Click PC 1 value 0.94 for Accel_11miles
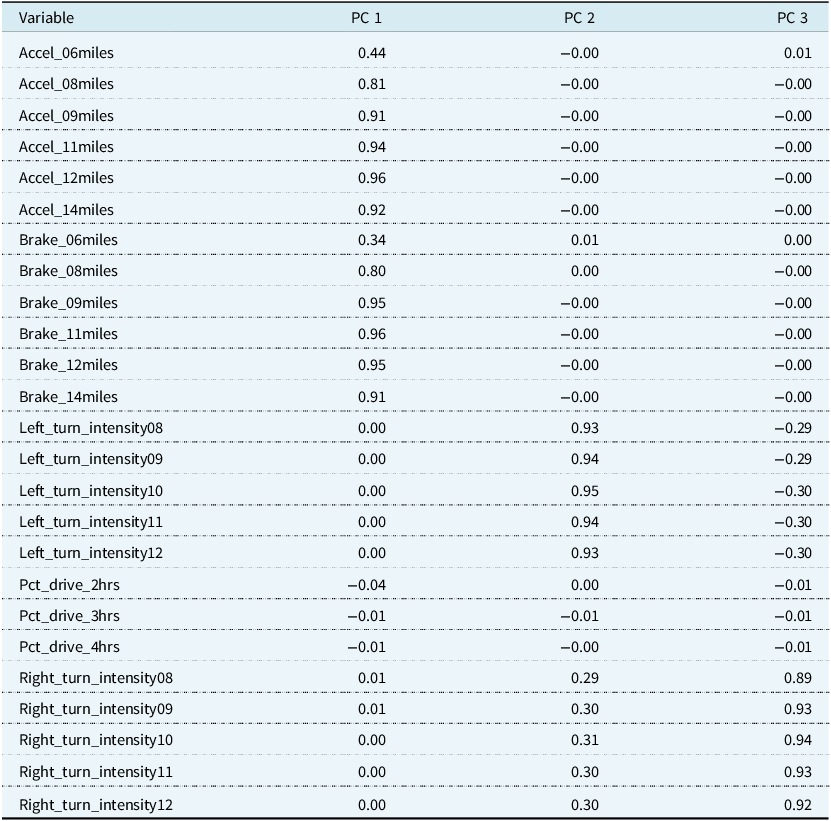Screen dimensions: 831x821 372,147
